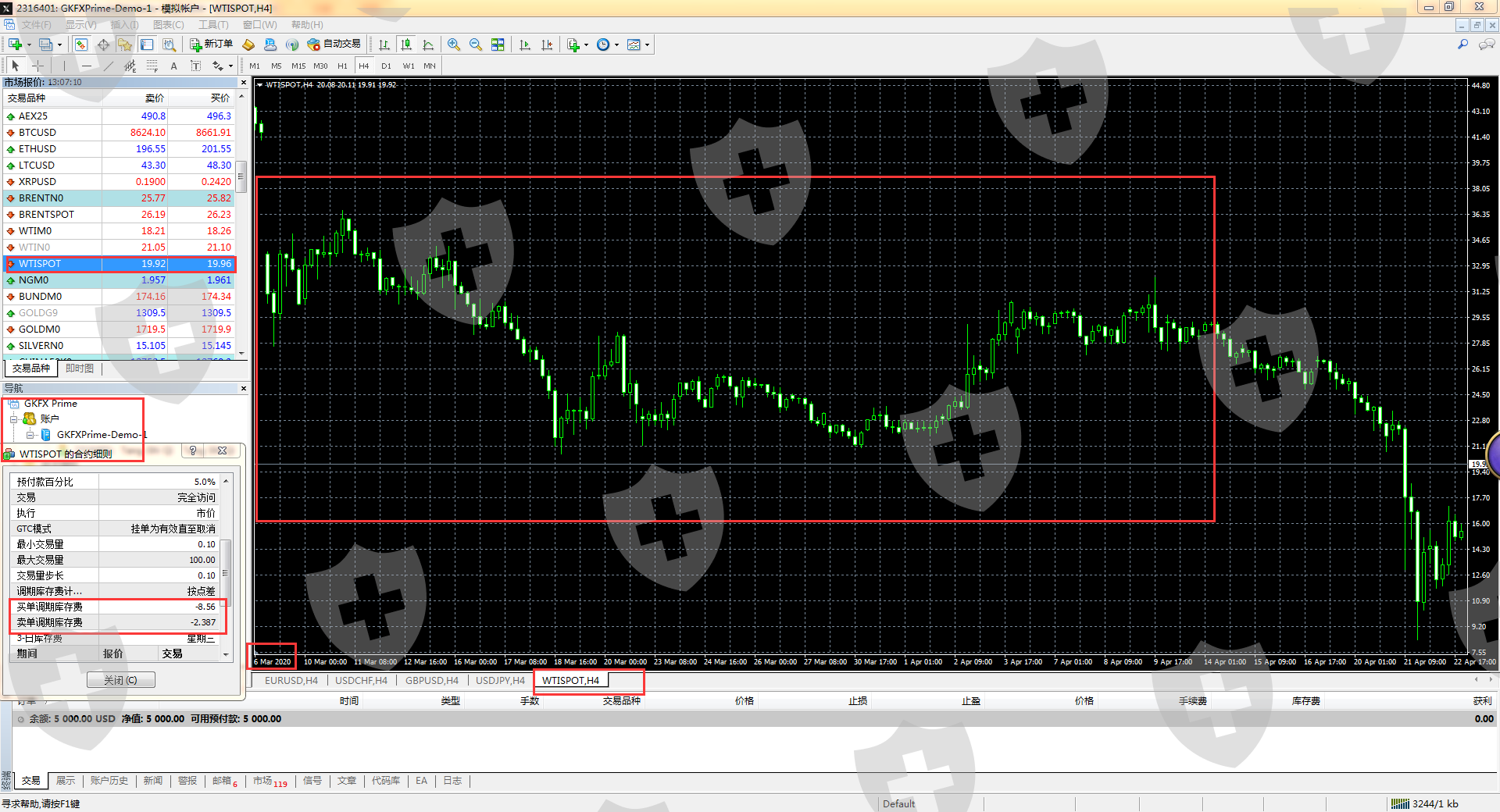Open the indicators list dropdown arrow
1500x812 pixels.
tap(586, 45)
